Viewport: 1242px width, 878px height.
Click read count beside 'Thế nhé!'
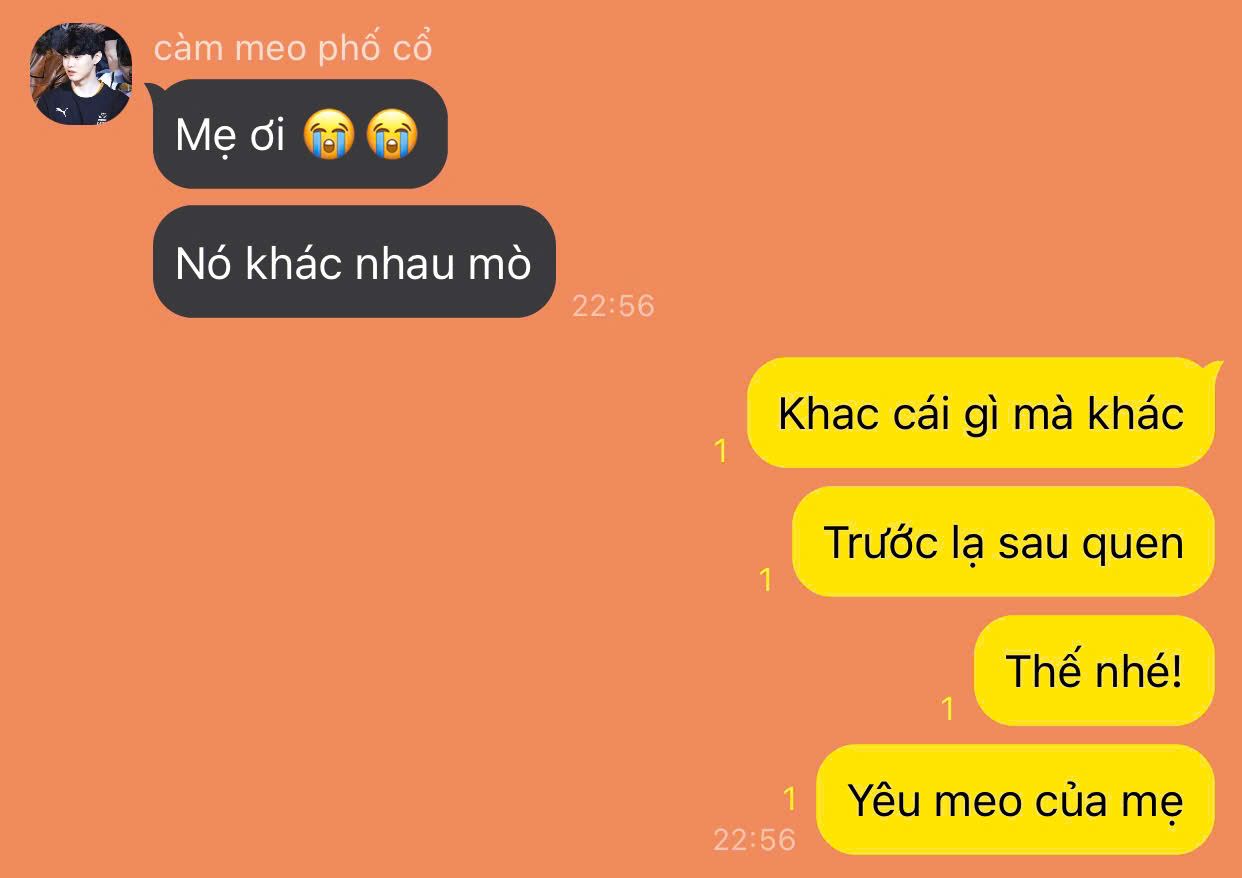pos(948,709)
